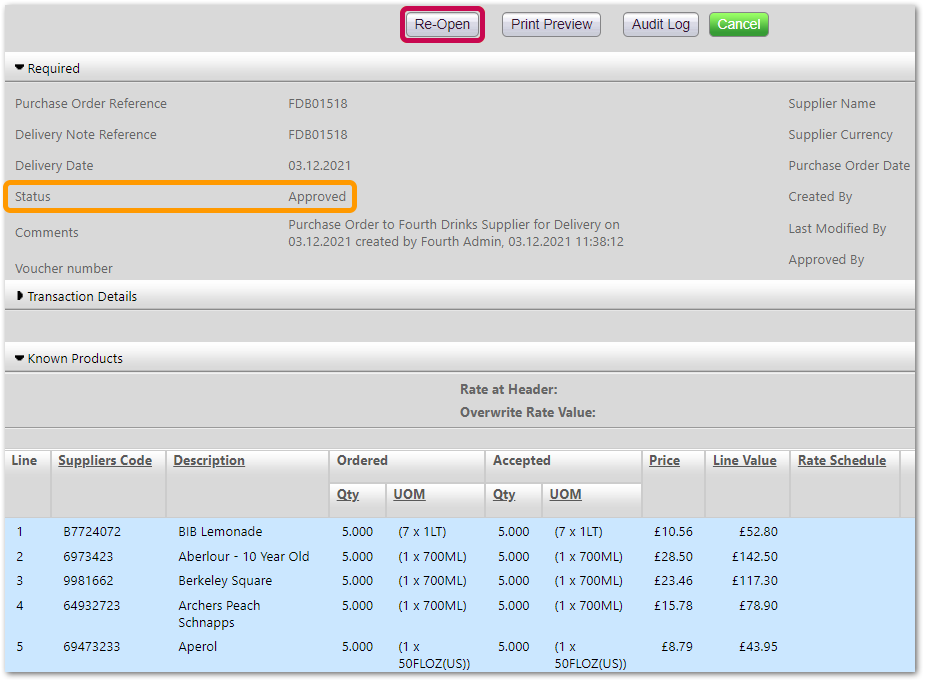Click the Accepted group header
This screenshot has height=681, width=926.
coord(521,460)
